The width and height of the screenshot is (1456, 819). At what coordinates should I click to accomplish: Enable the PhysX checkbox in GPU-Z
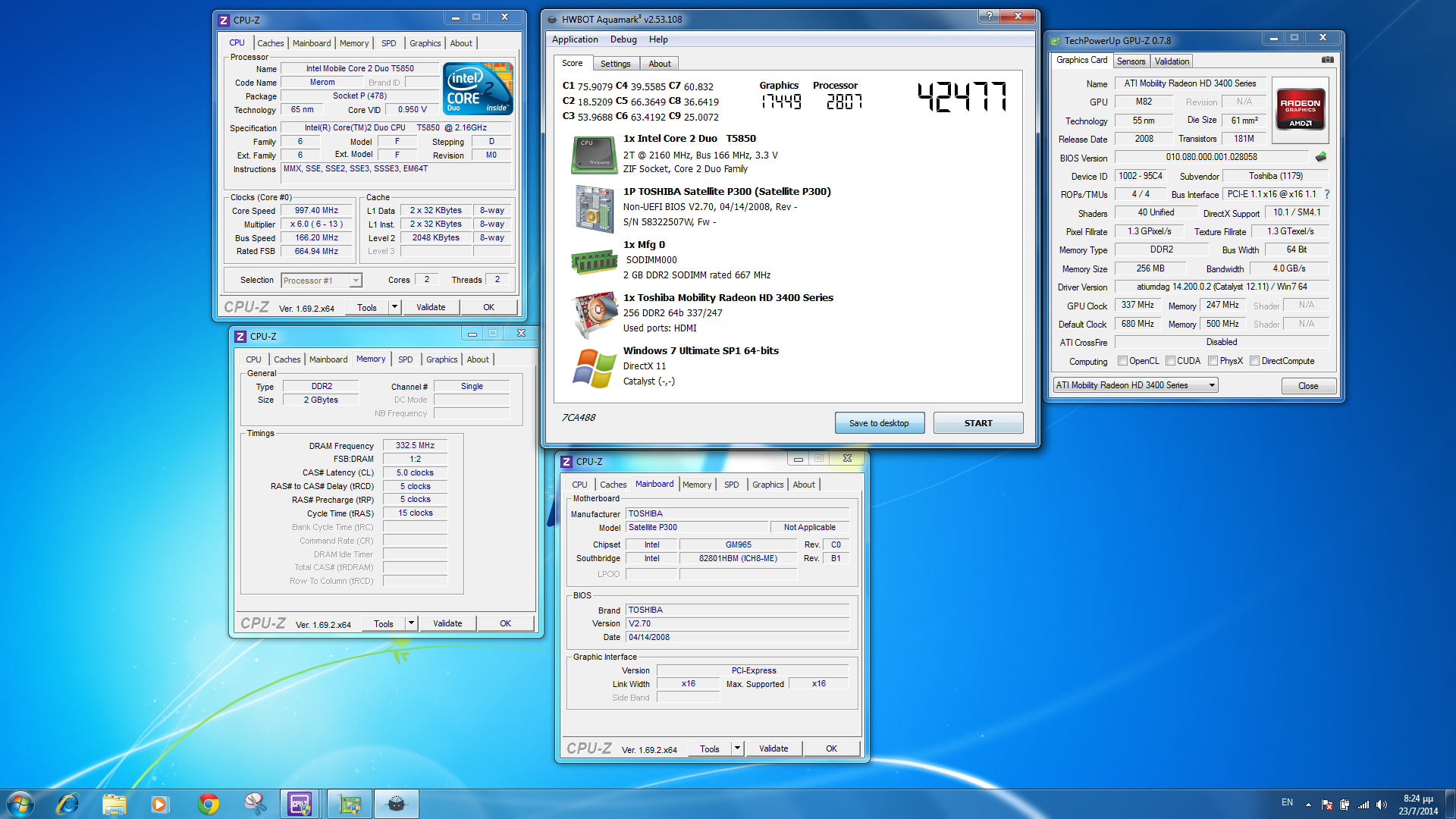pos(1213,361)
